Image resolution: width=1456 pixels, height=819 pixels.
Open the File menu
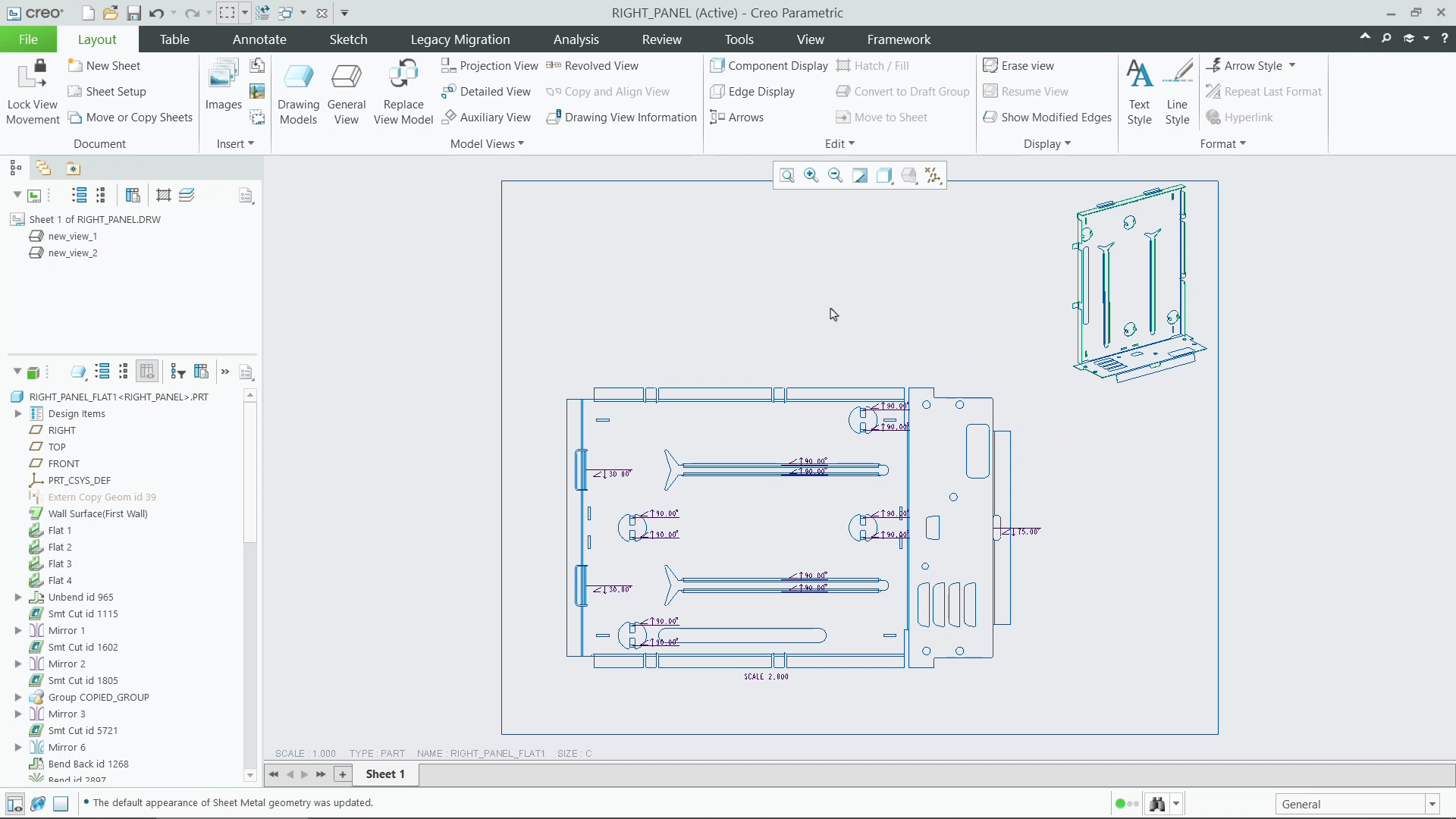click(28, 39)
